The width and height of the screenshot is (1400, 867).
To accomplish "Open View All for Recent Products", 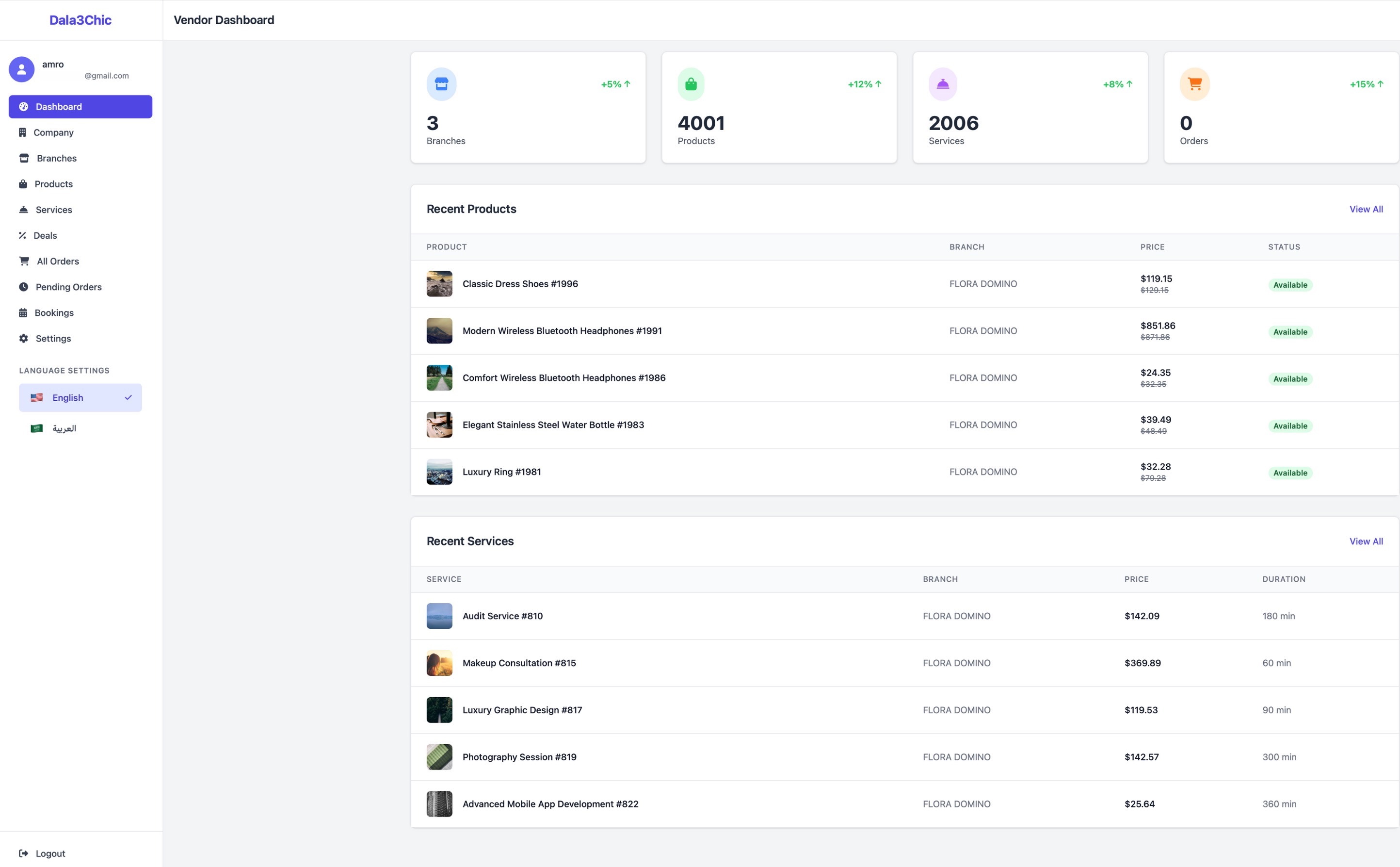I will tap(1366, 209).
